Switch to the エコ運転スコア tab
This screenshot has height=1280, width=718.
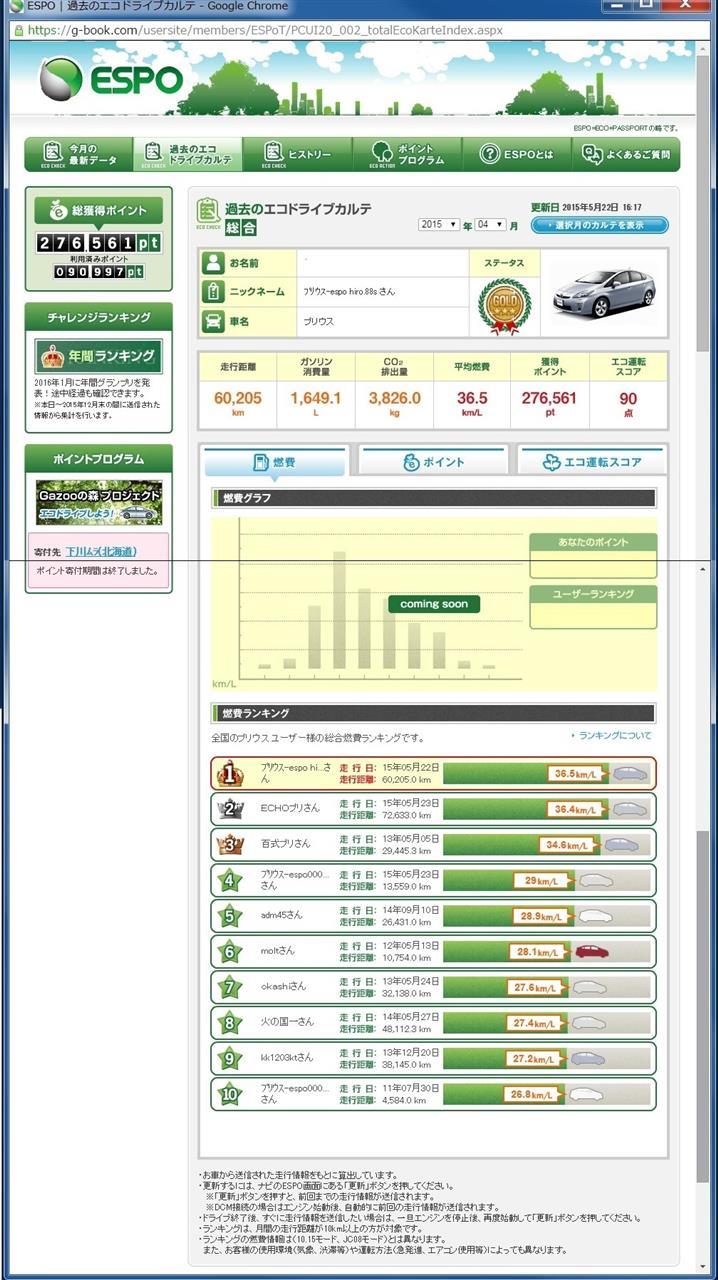tap(592, 461)
